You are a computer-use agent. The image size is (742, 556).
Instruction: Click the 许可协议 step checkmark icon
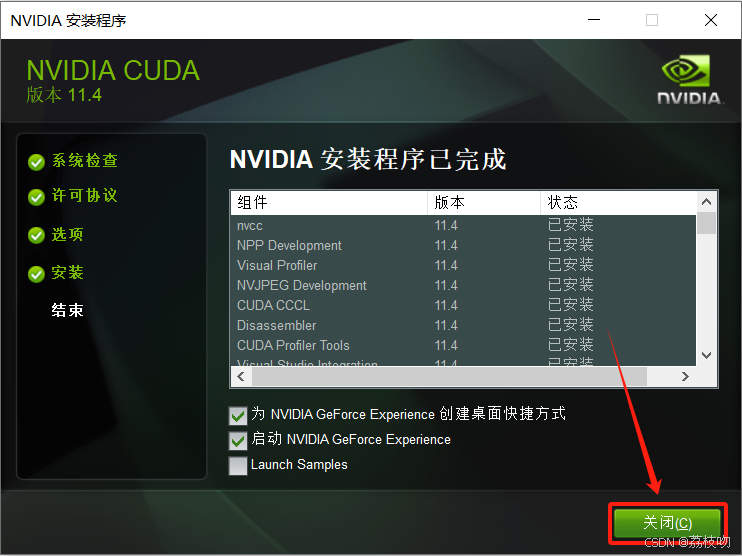(x=36, y=197)
